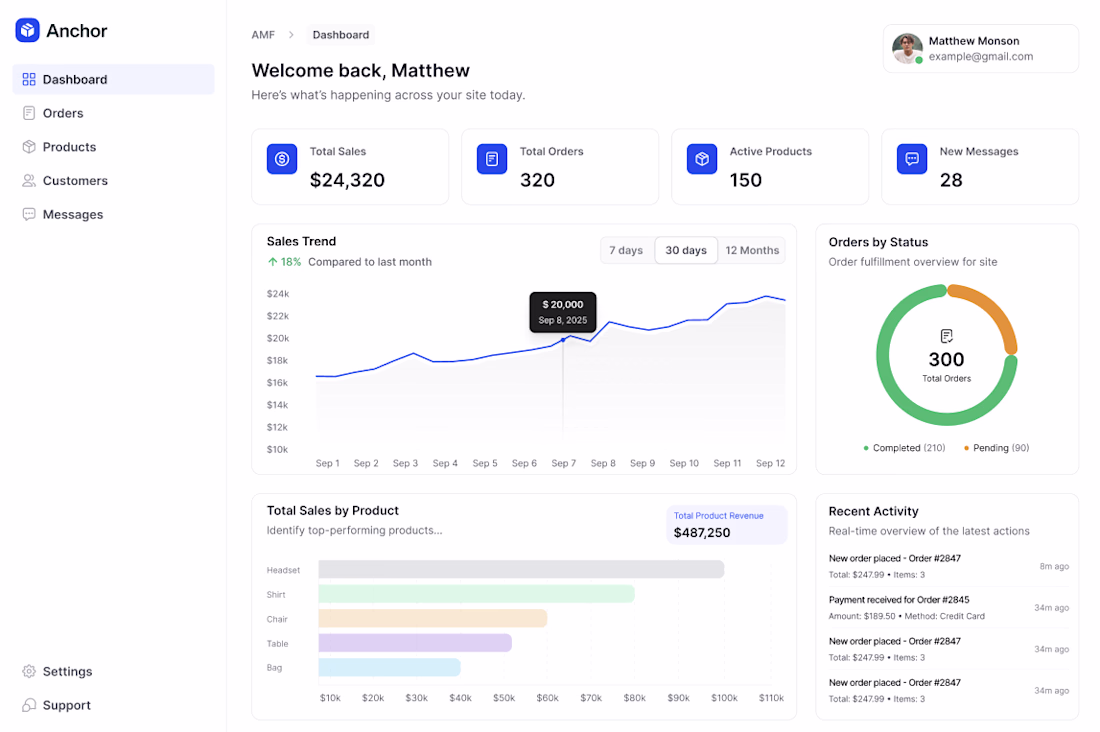Open the activity row marked 8m ago
The height and width of the screenshot is (732, 1100).
(948, 566)
